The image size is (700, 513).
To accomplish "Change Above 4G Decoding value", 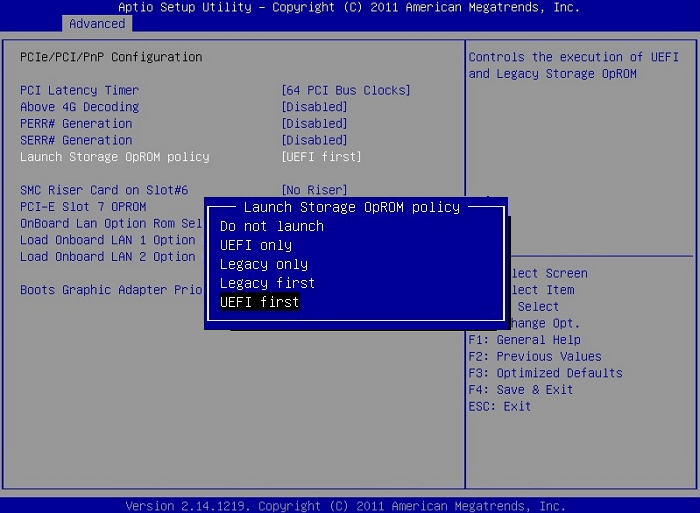I will coord(314,107).
